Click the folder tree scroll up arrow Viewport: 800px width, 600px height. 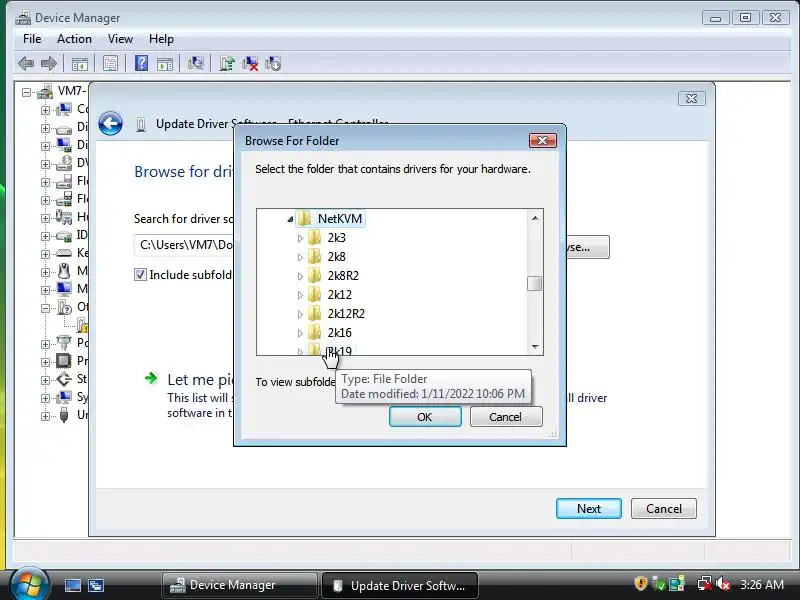click(x=535, y=218)
